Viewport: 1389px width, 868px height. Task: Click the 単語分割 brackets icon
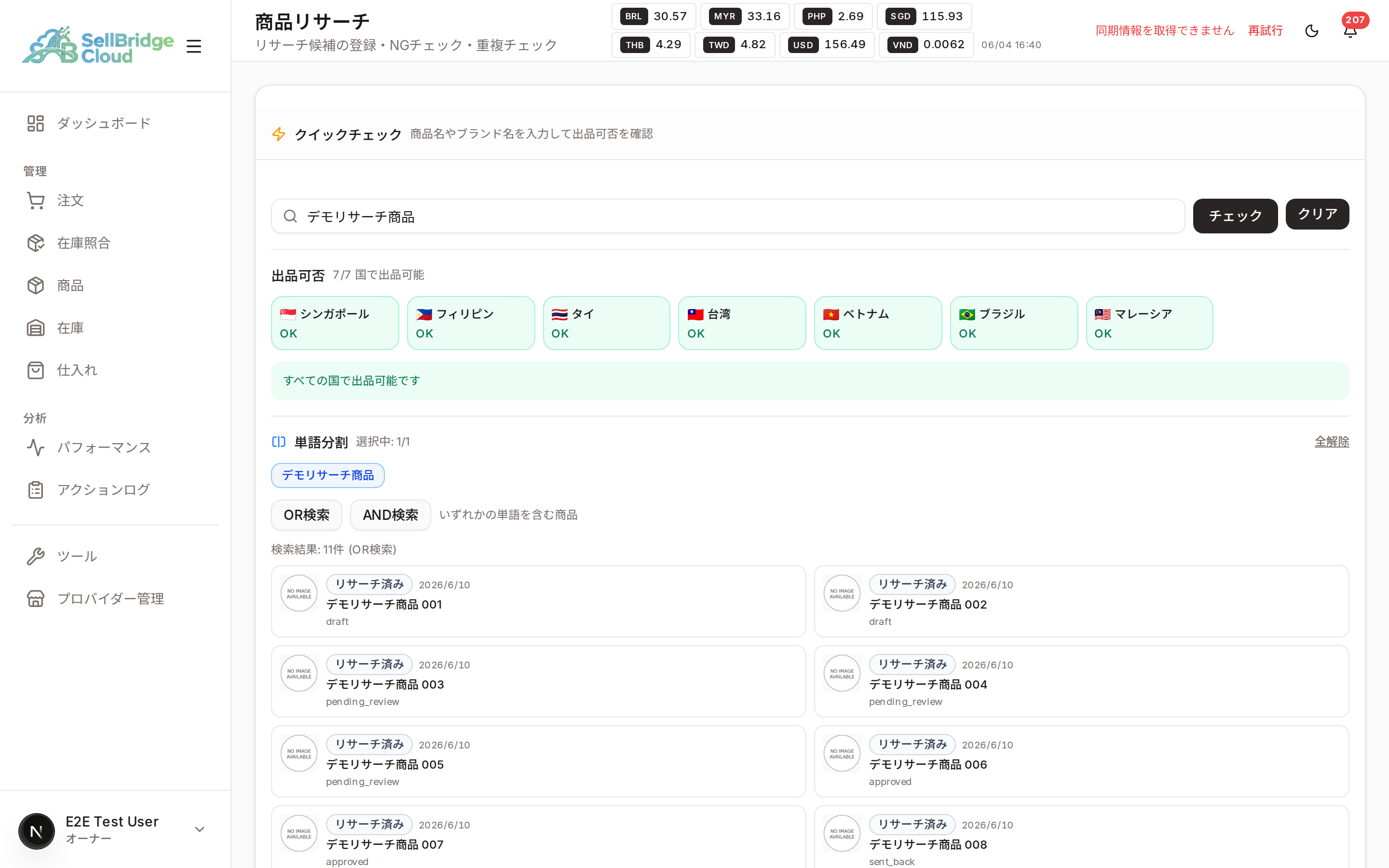(x=278, y=441)
